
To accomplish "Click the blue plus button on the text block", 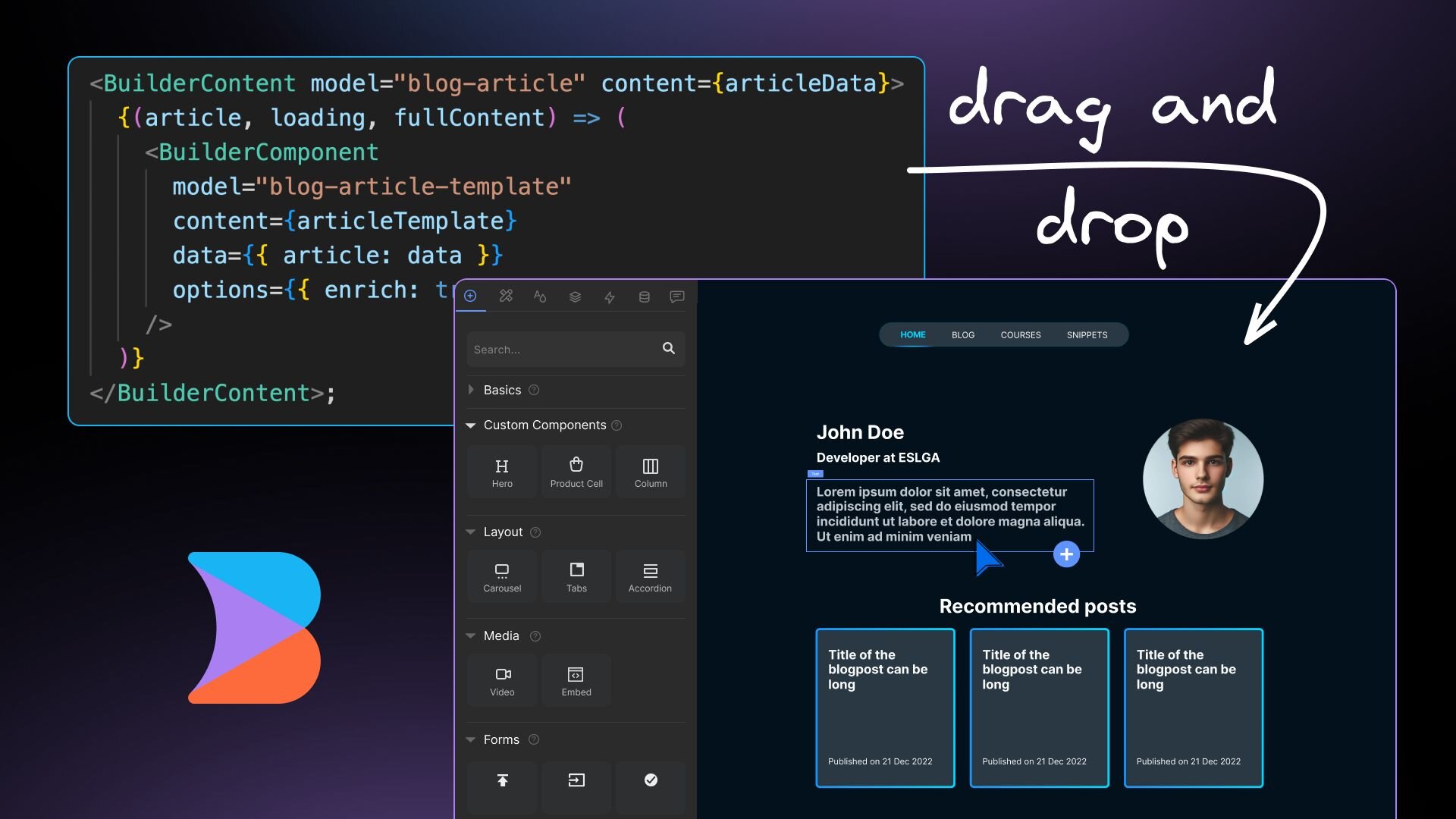I will tap(1066, 554).
